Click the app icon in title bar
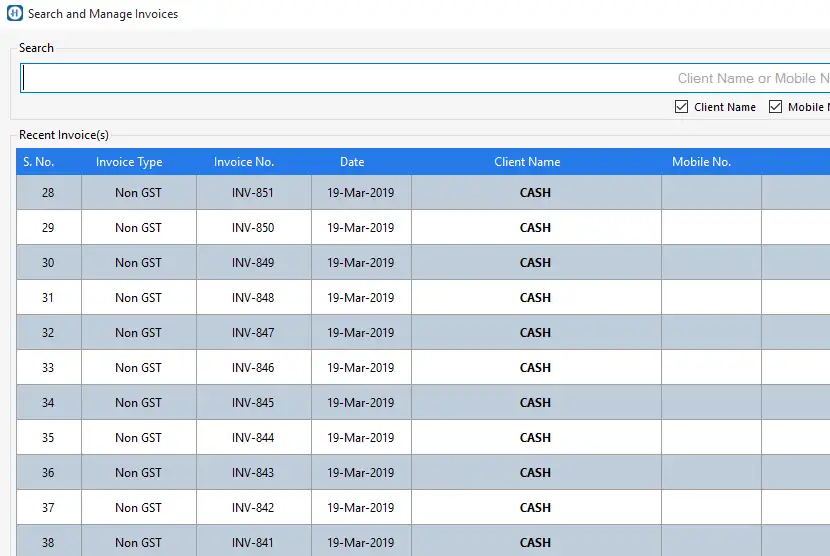The width and height of the screenshot is (830, 556). click(14, 14)
